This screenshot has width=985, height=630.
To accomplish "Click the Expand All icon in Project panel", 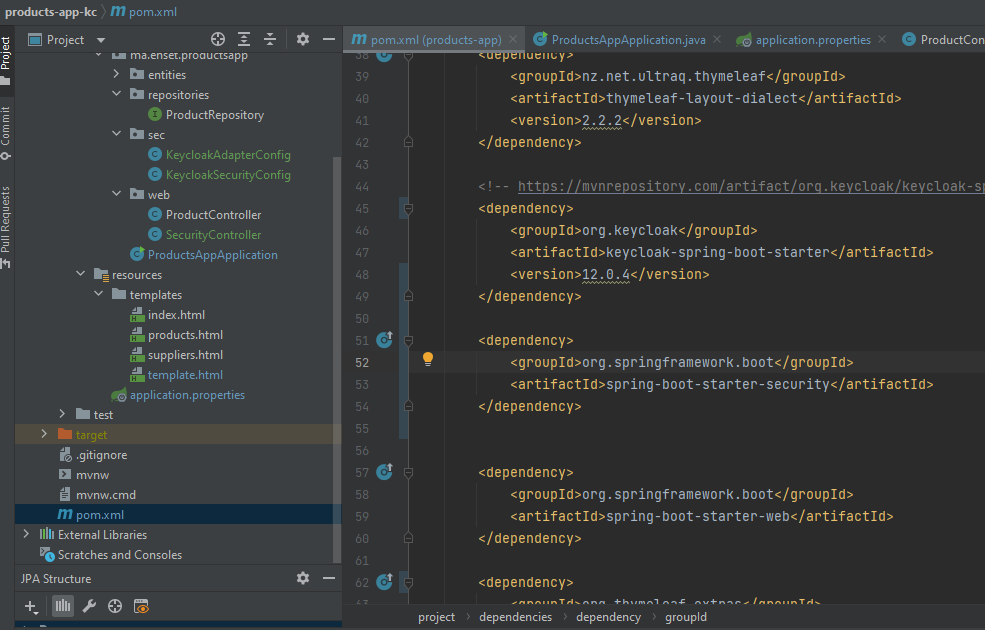I will 244,39.
